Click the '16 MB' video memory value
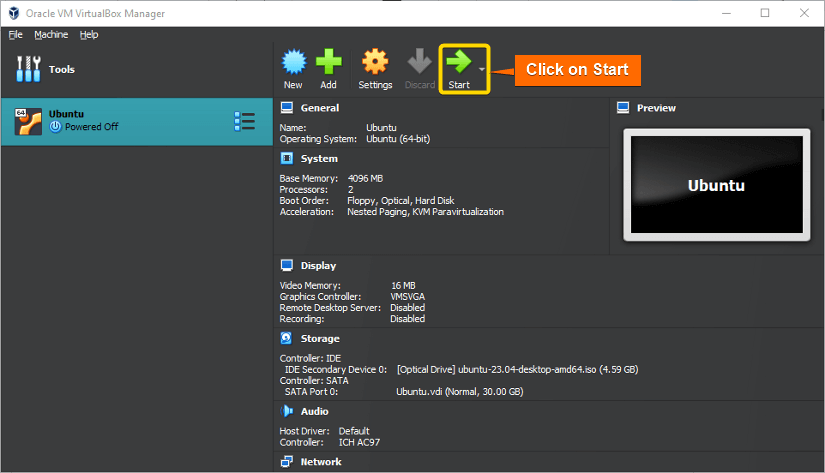The image size is (825, 473). 403,286
